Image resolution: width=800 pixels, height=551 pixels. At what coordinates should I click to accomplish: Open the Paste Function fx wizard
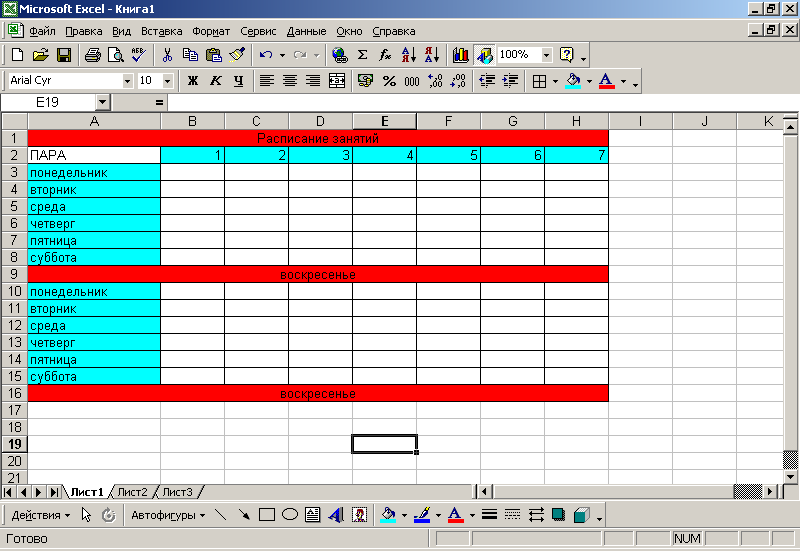tap(385, 55)
